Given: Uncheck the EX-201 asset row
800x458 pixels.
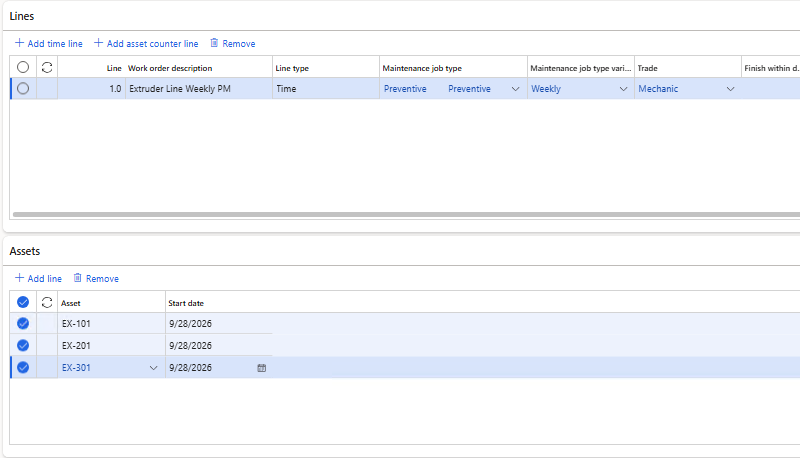Looking at the screenshot, I should point(23,346).
